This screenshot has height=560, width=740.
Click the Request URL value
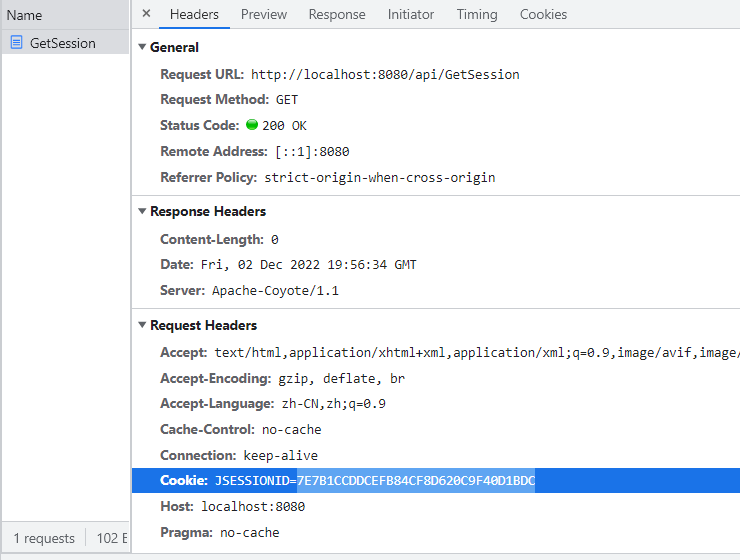[385, 74]
